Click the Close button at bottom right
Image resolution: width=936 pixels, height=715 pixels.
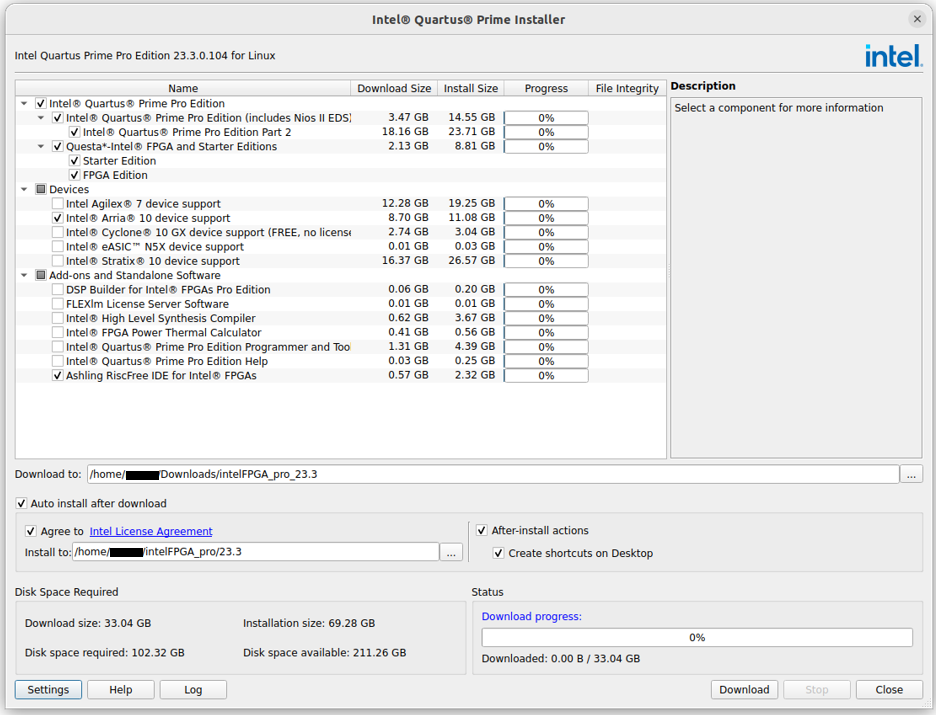click(x=889, y=689)
